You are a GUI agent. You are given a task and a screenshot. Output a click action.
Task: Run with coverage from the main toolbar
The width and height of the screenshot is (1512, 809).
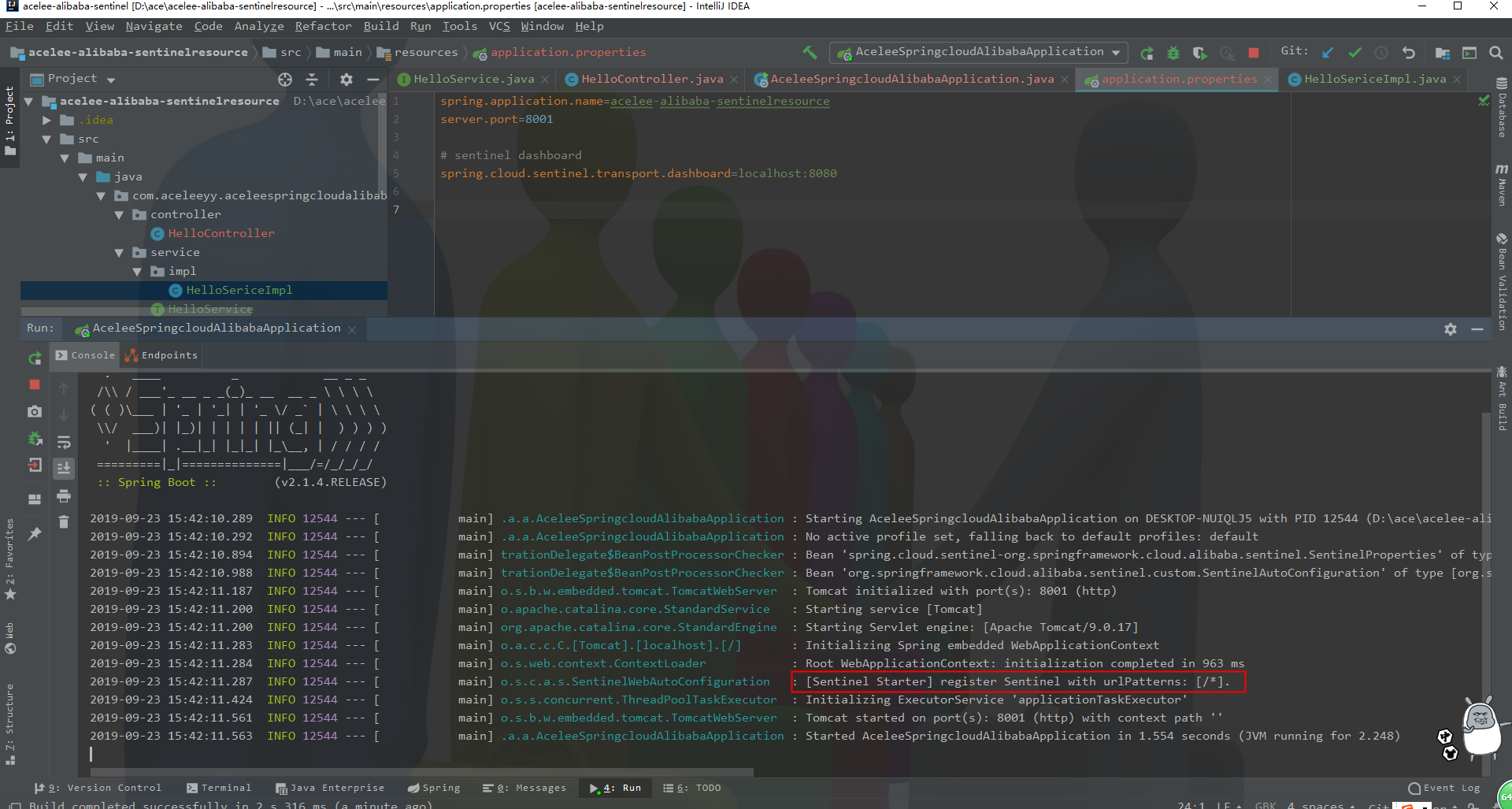tap(1199, 53)
